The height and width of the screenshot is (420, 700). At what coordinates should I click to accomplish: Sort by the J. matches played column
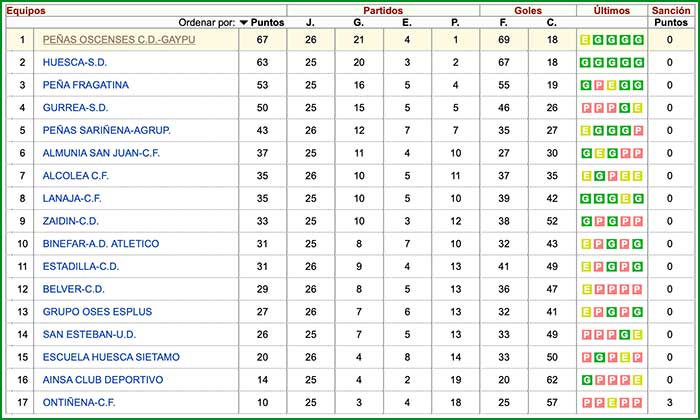pos(310,21)
